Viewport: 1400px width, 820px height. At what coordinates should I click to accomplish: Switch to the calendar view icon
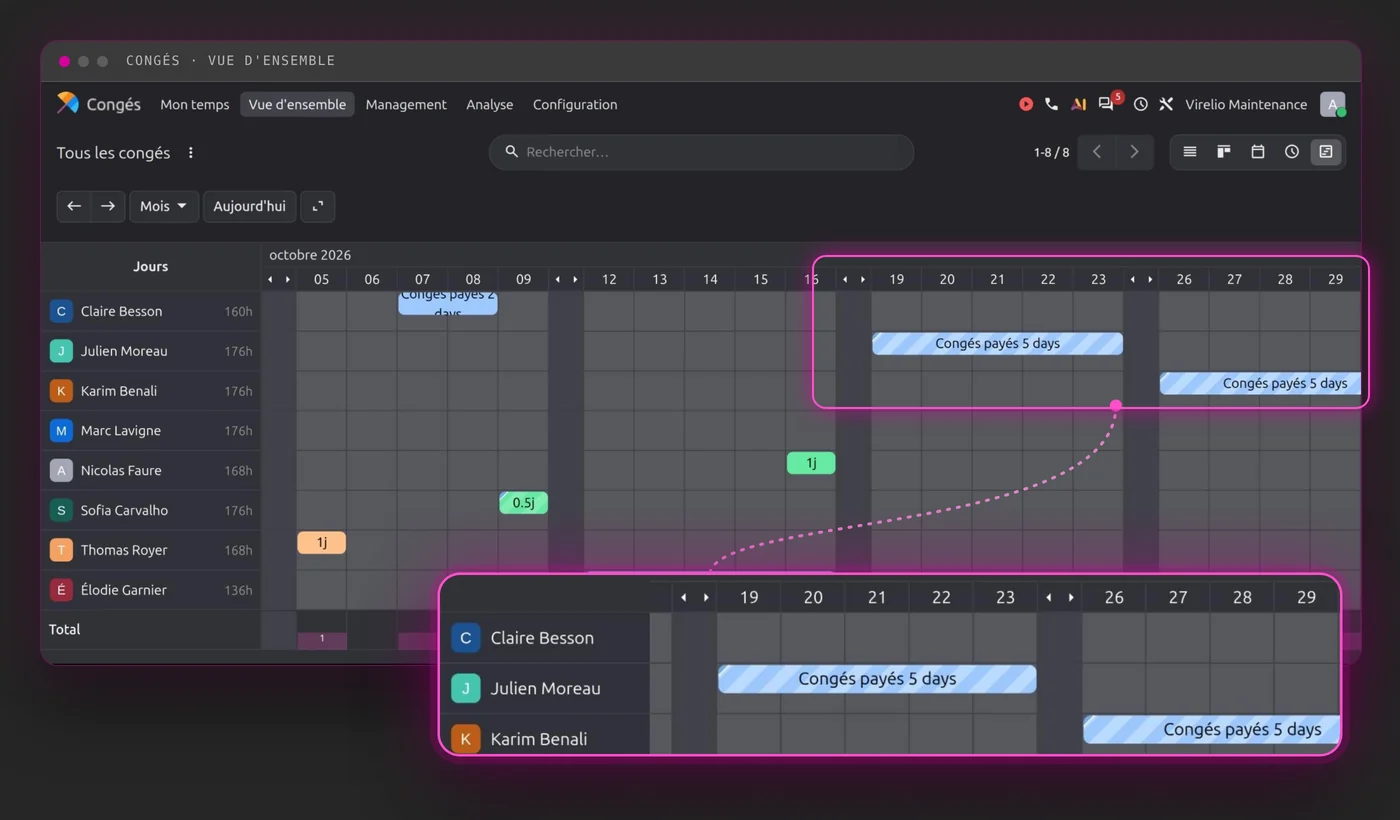pos(1258,152)
